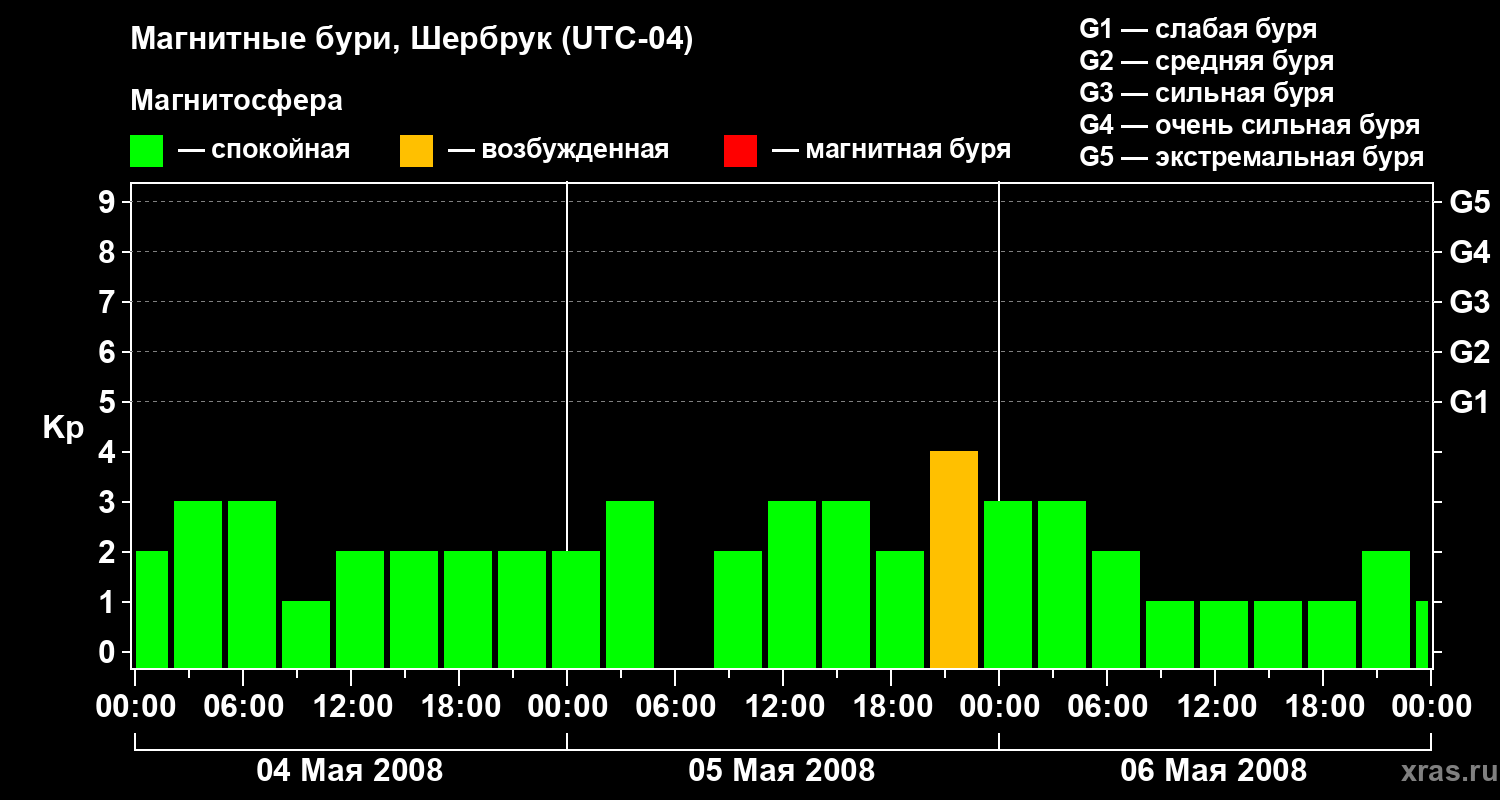Click the '05 Мая 2008' date label
1500x800 pixels.
782,771
